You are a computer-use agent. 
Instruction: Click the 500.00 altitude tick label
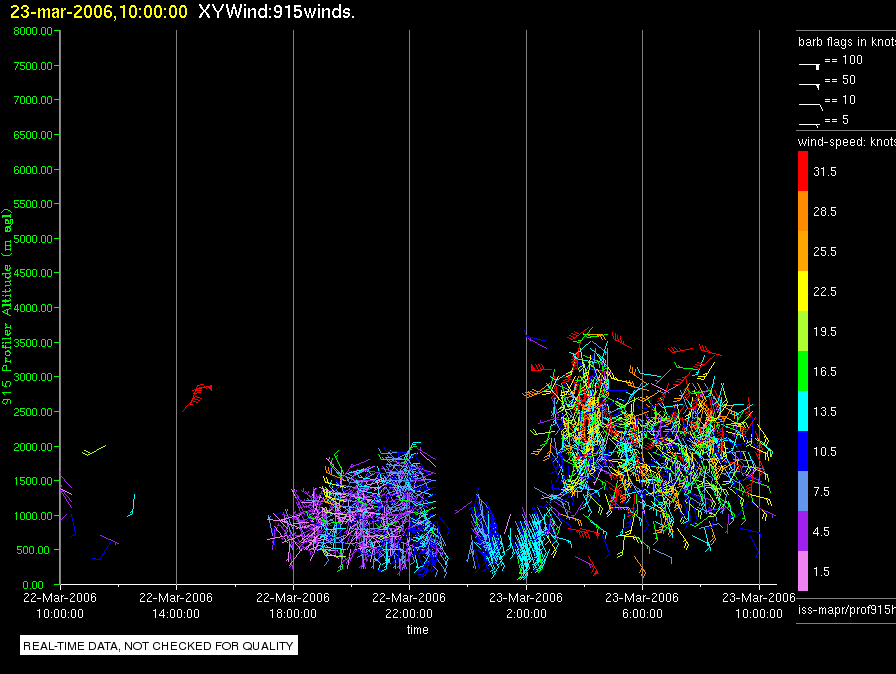[x=33, y=550]
